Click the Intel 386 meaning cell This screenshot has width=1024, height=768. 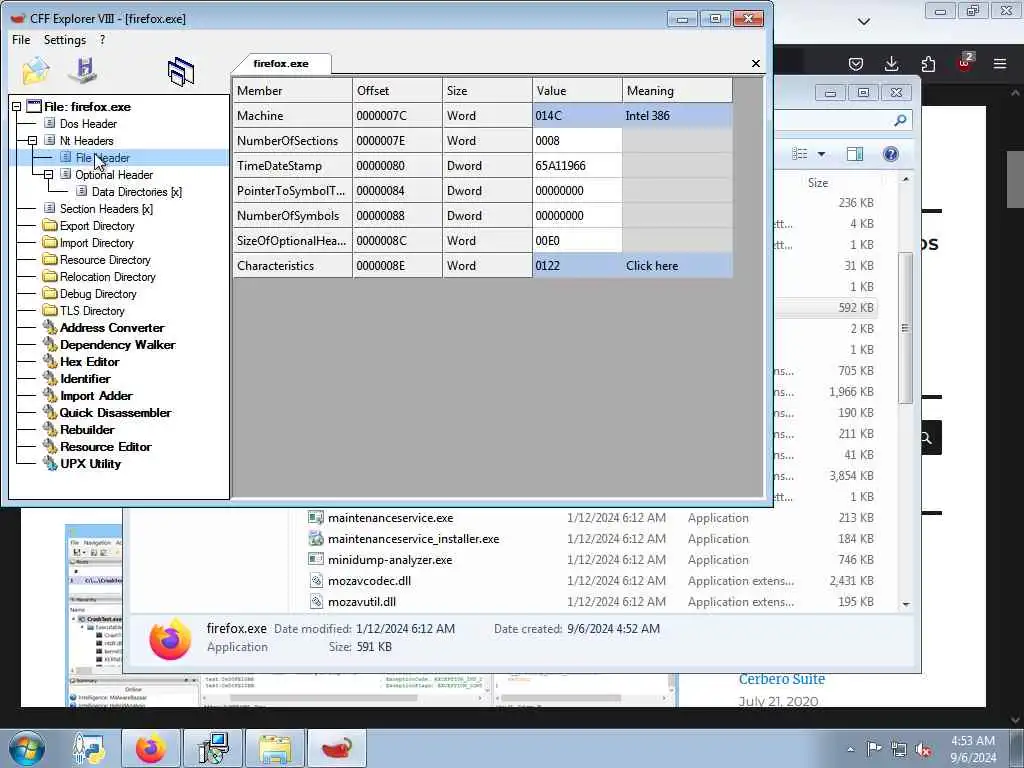[x=677, y=116]
